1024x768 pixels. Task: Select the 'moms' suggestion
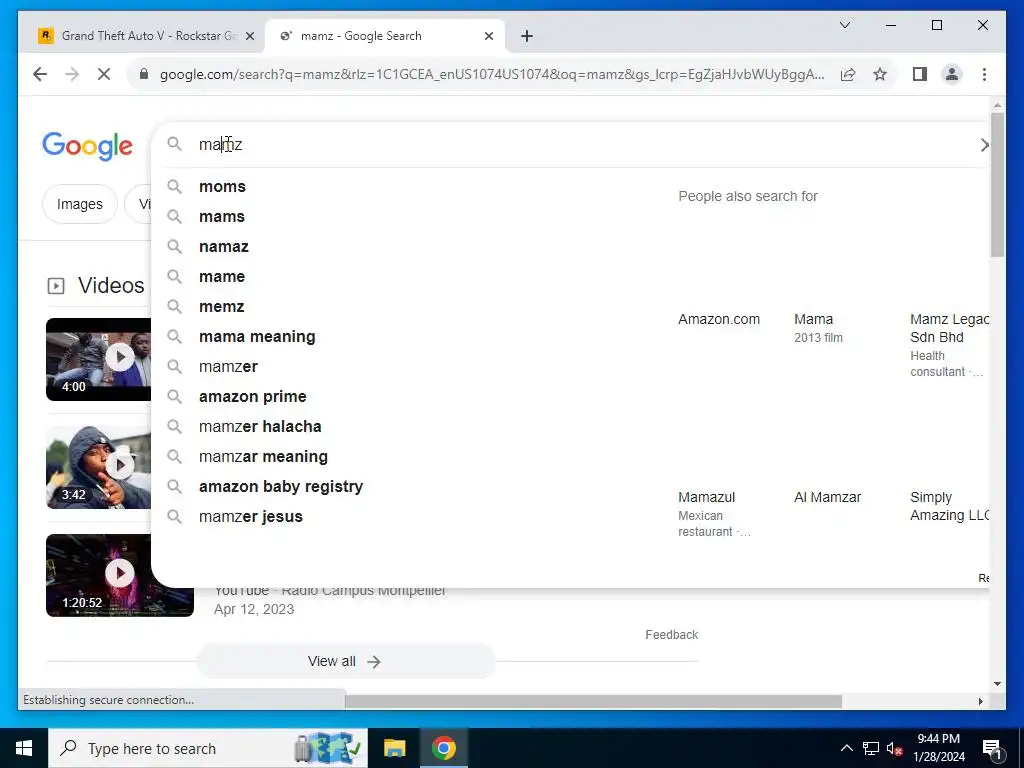[222, 187]
